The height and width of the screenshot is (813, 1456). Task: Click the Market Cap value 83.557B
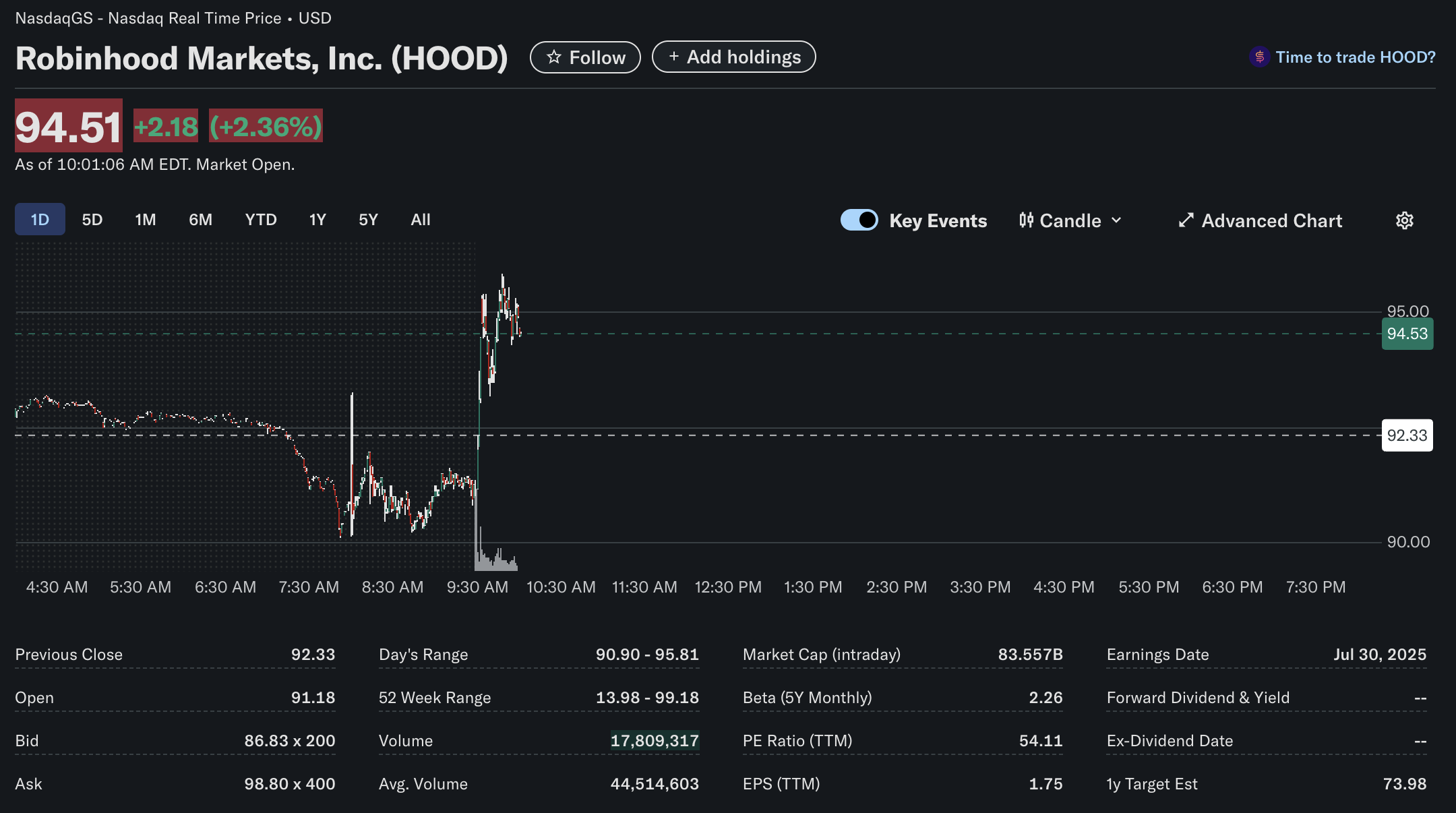click(x=1030, y=655)
